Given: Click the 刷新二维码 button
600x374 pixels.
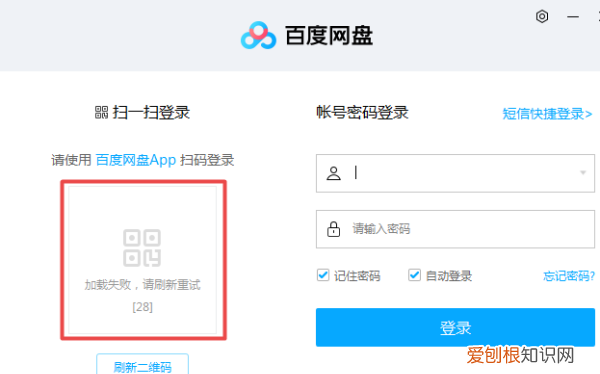Looking at the screenshot, I should point(142,364).
